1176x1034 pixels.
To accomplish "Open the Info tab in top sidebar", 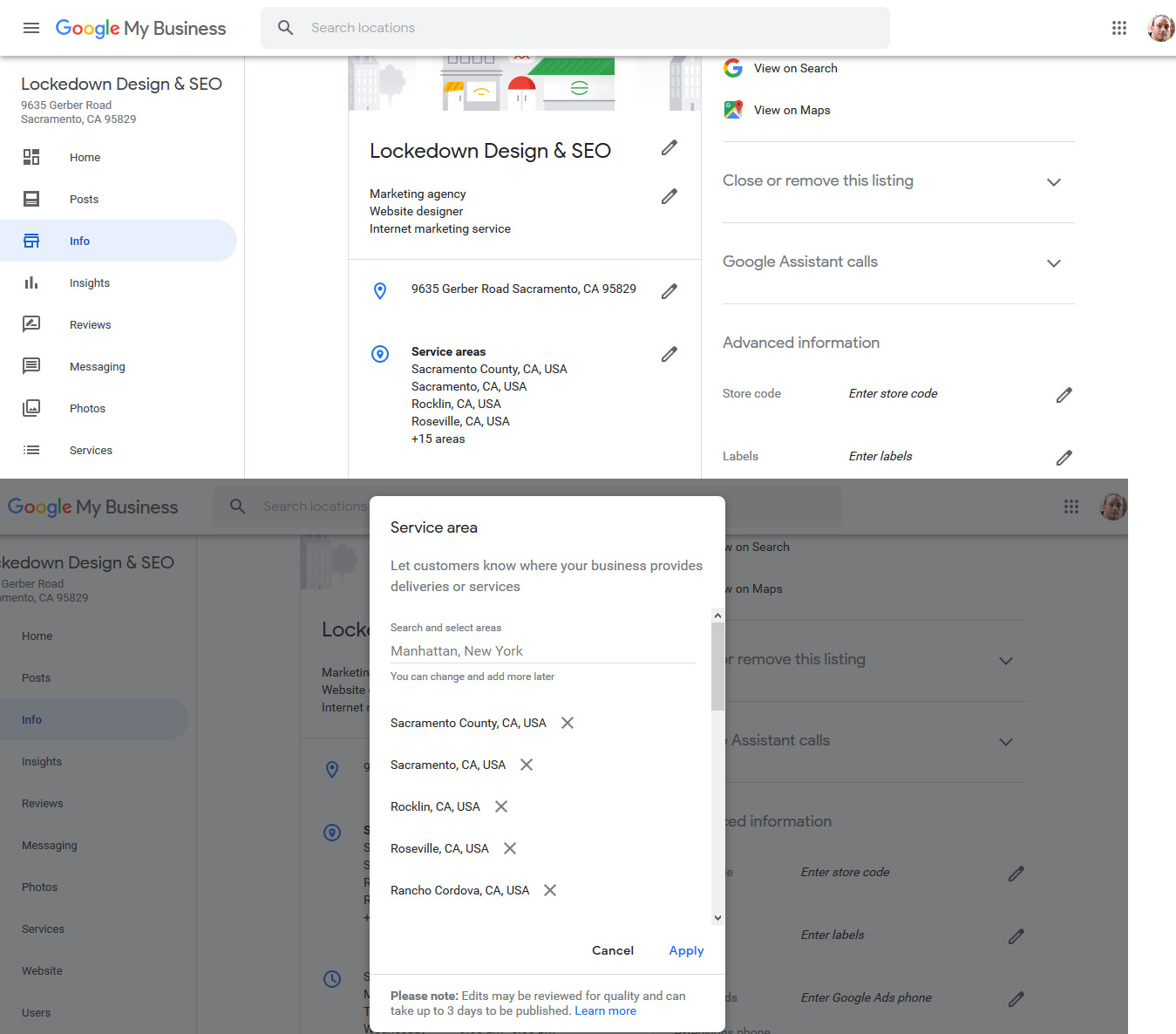I will coord(119,241).
